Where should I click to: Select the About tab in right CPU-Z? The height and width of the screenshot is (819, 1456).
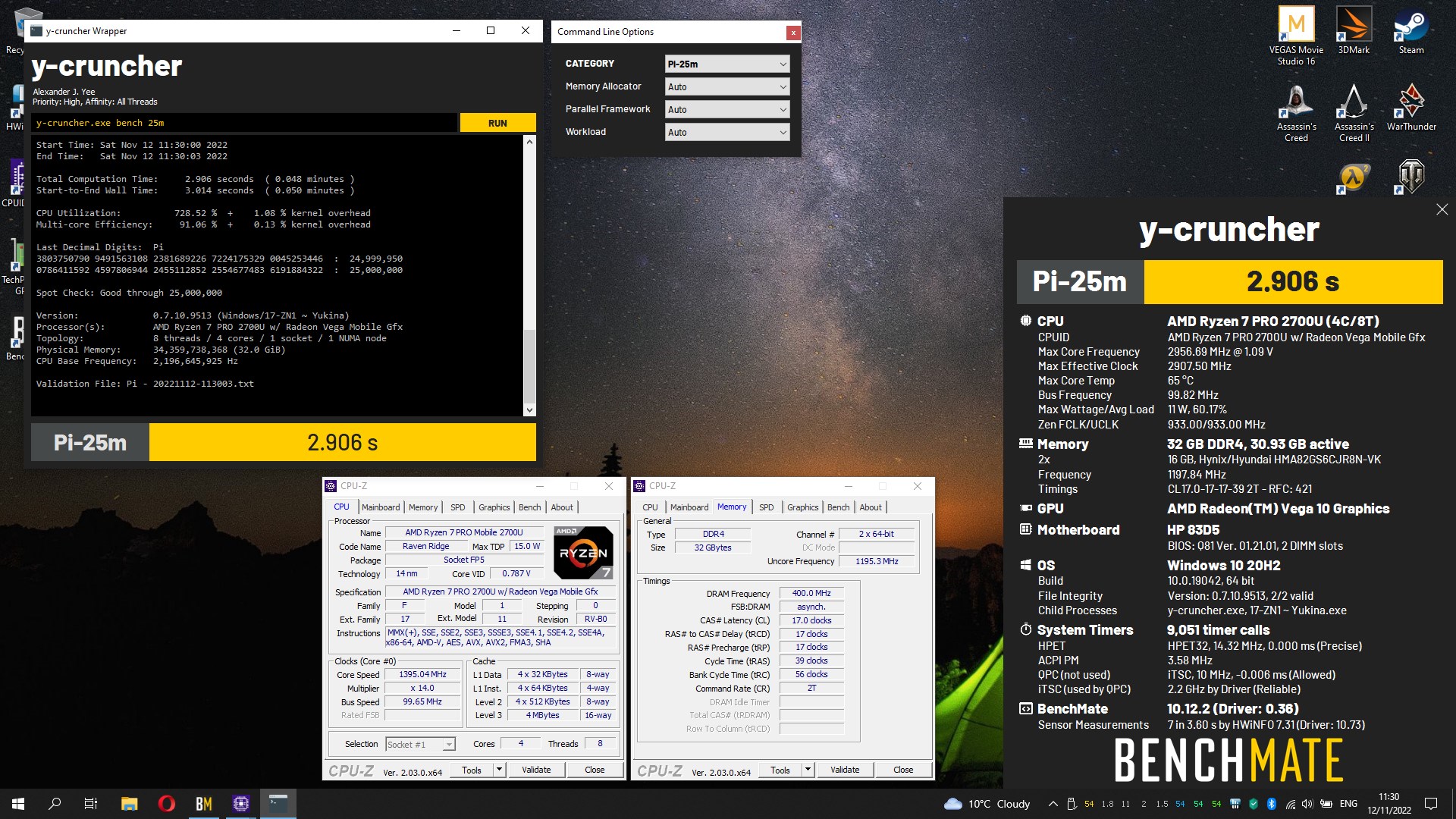click(871, 507)
